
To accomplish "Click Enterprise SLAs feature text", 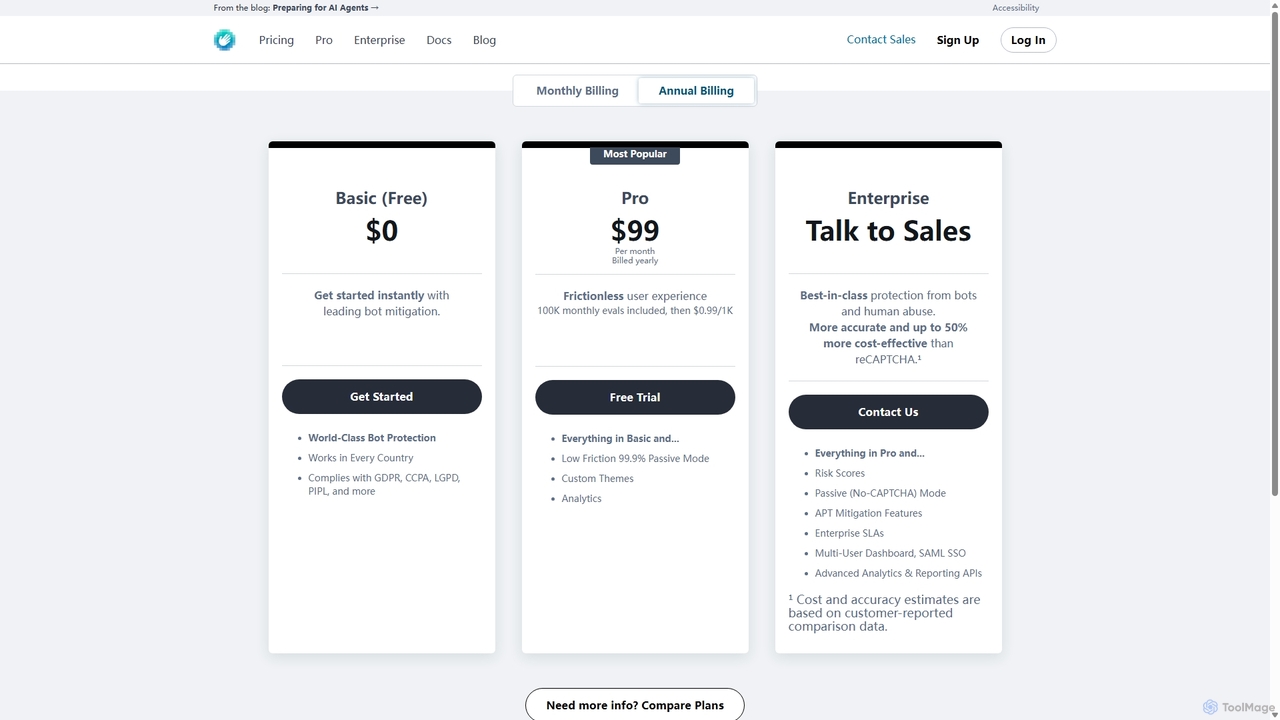I will pos(849,533).
